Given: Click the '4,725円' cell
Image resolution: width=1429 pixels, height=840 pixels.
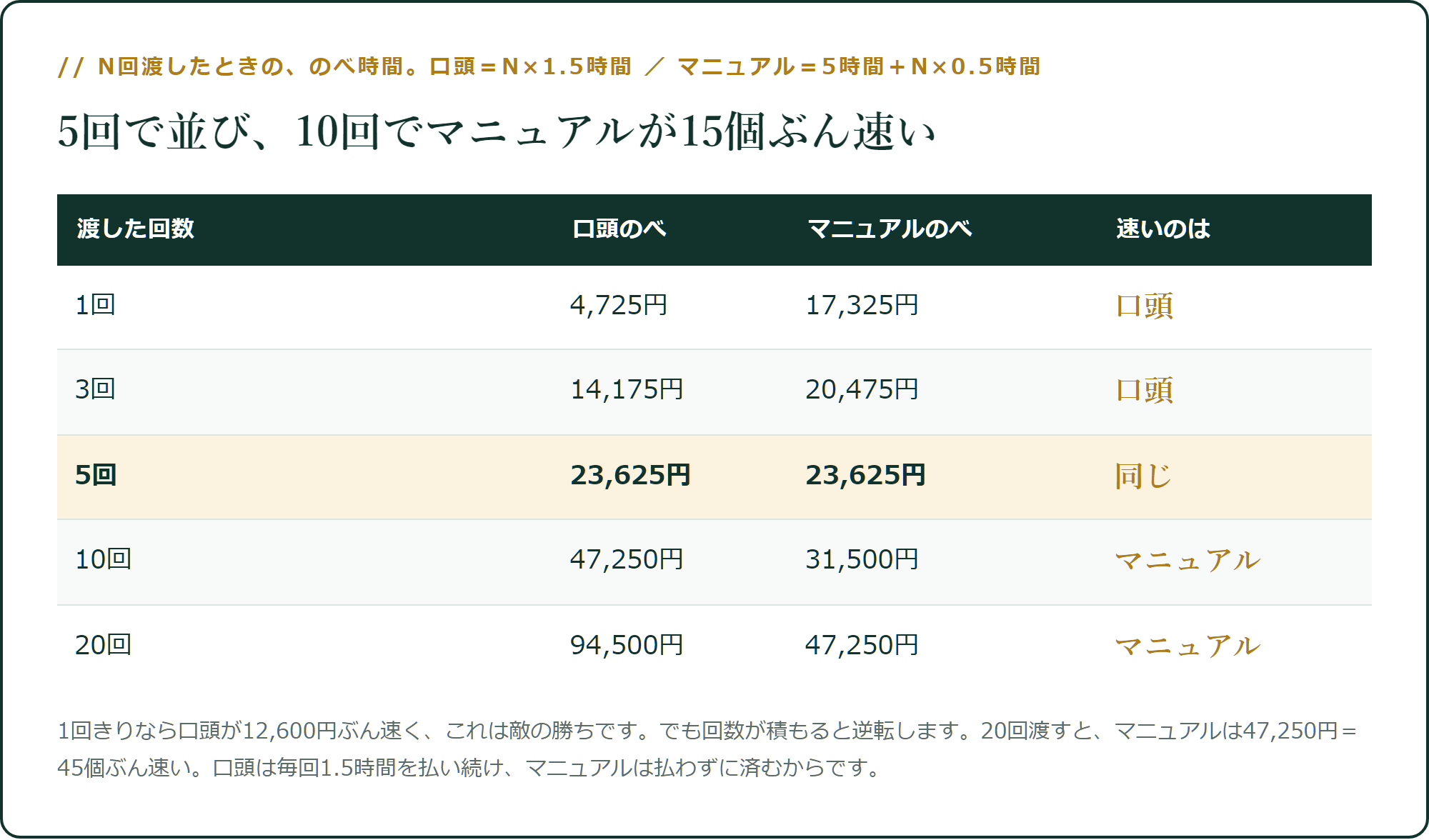Looking at the screenshot, I should 619,305.
